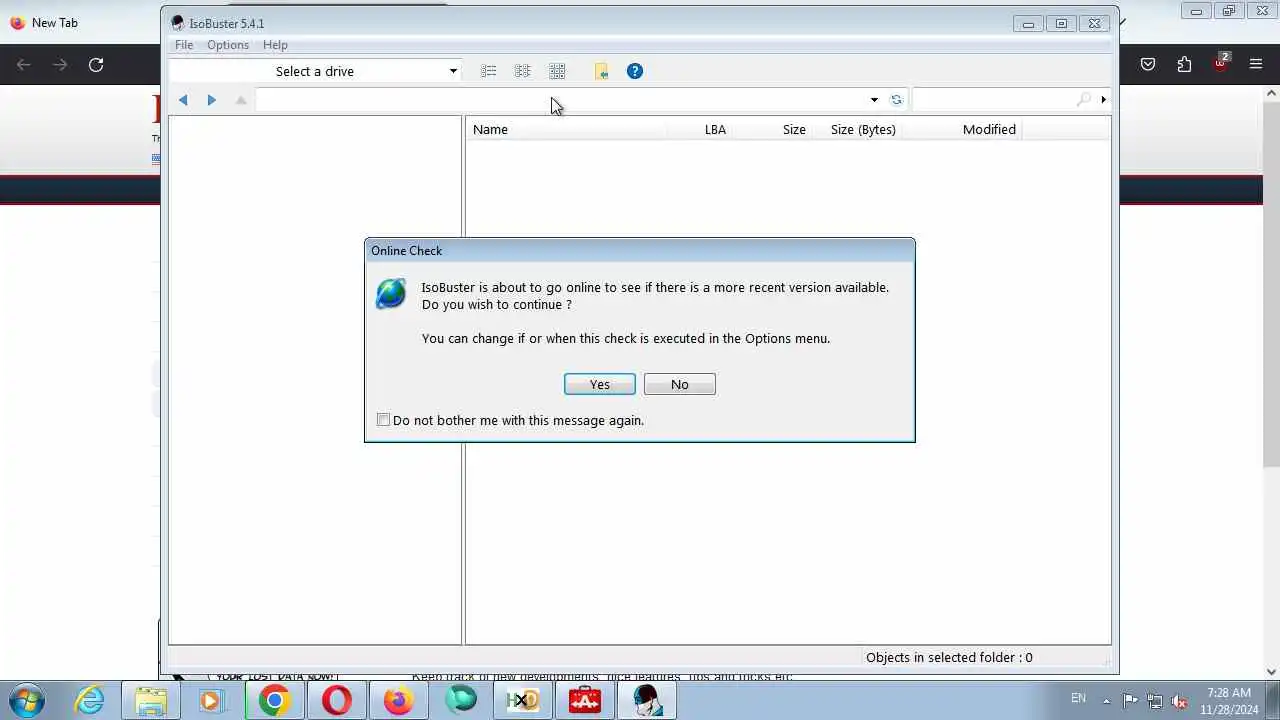The height and width of the screenshot is (720, 1280).
Task: Click the back navigation arrow
Action: click(183, 100)
